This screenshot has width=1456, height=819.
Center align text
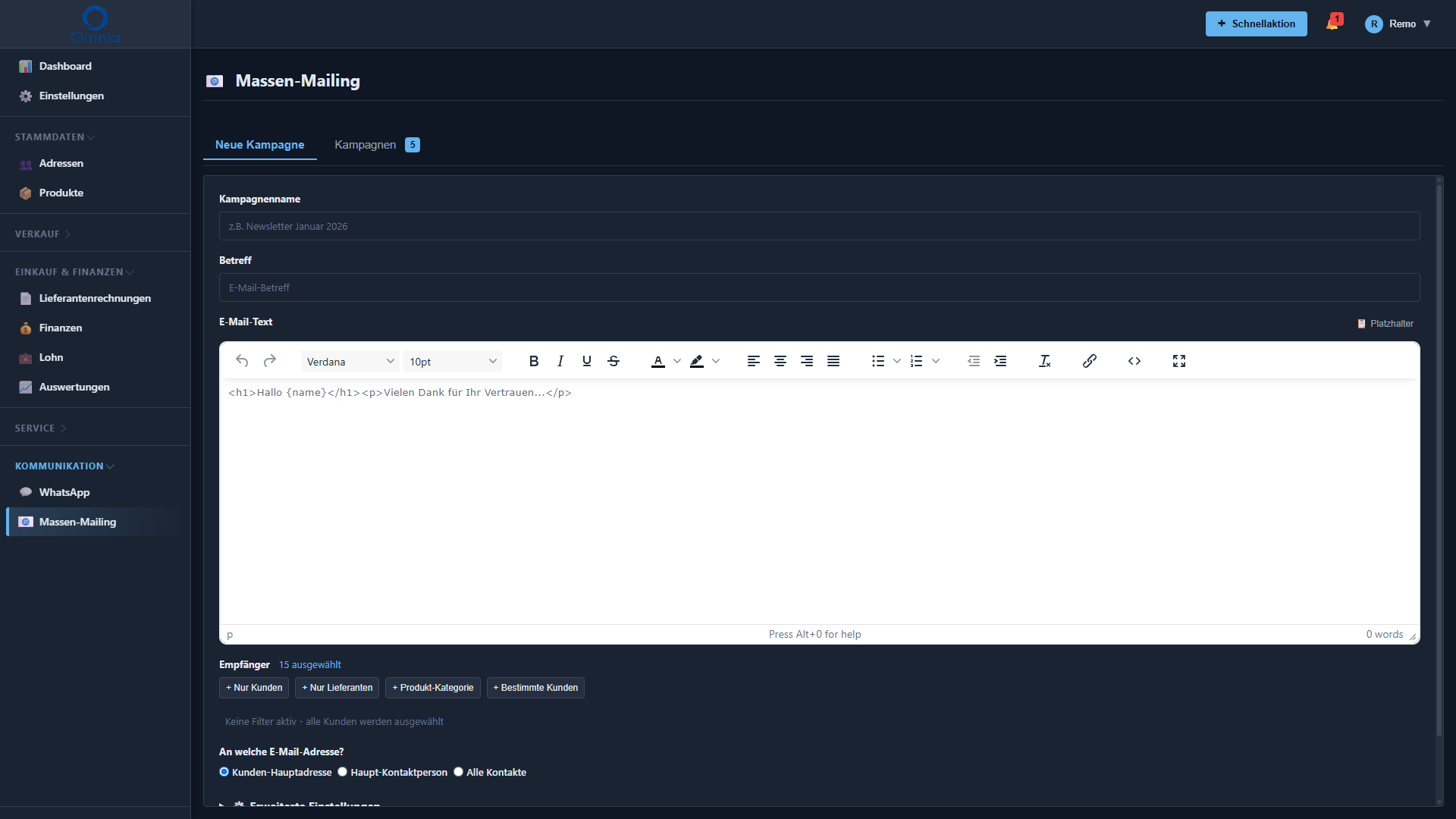pos(780,361)
